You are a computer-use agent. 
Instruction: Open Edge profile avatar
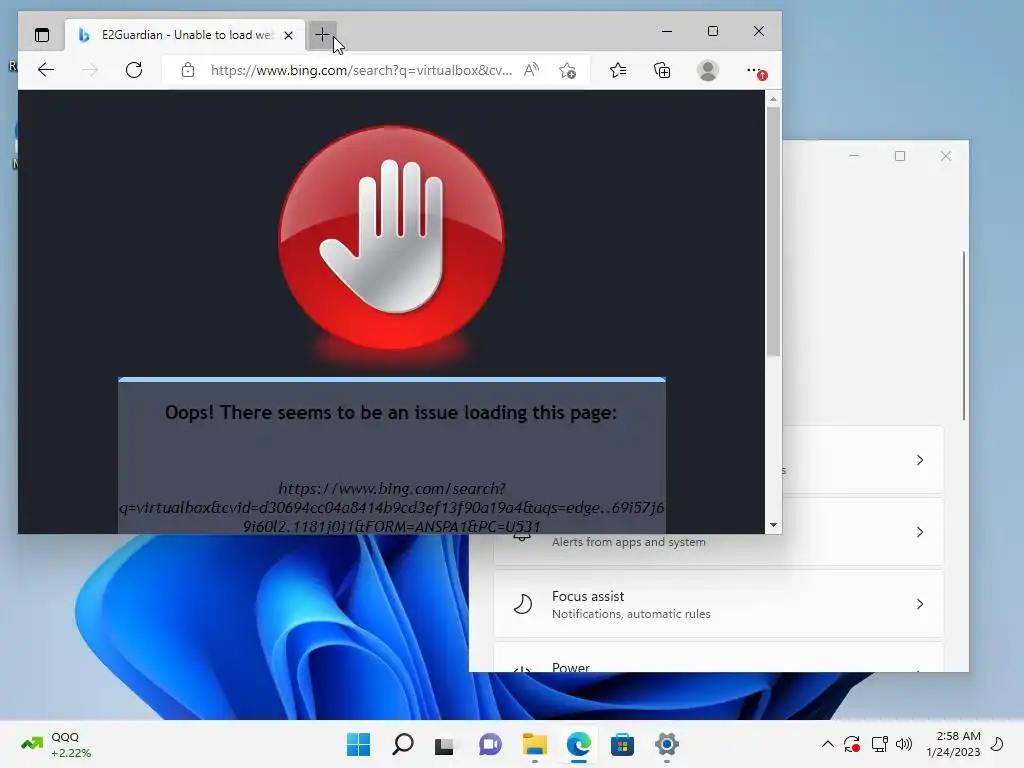[708, 70]
